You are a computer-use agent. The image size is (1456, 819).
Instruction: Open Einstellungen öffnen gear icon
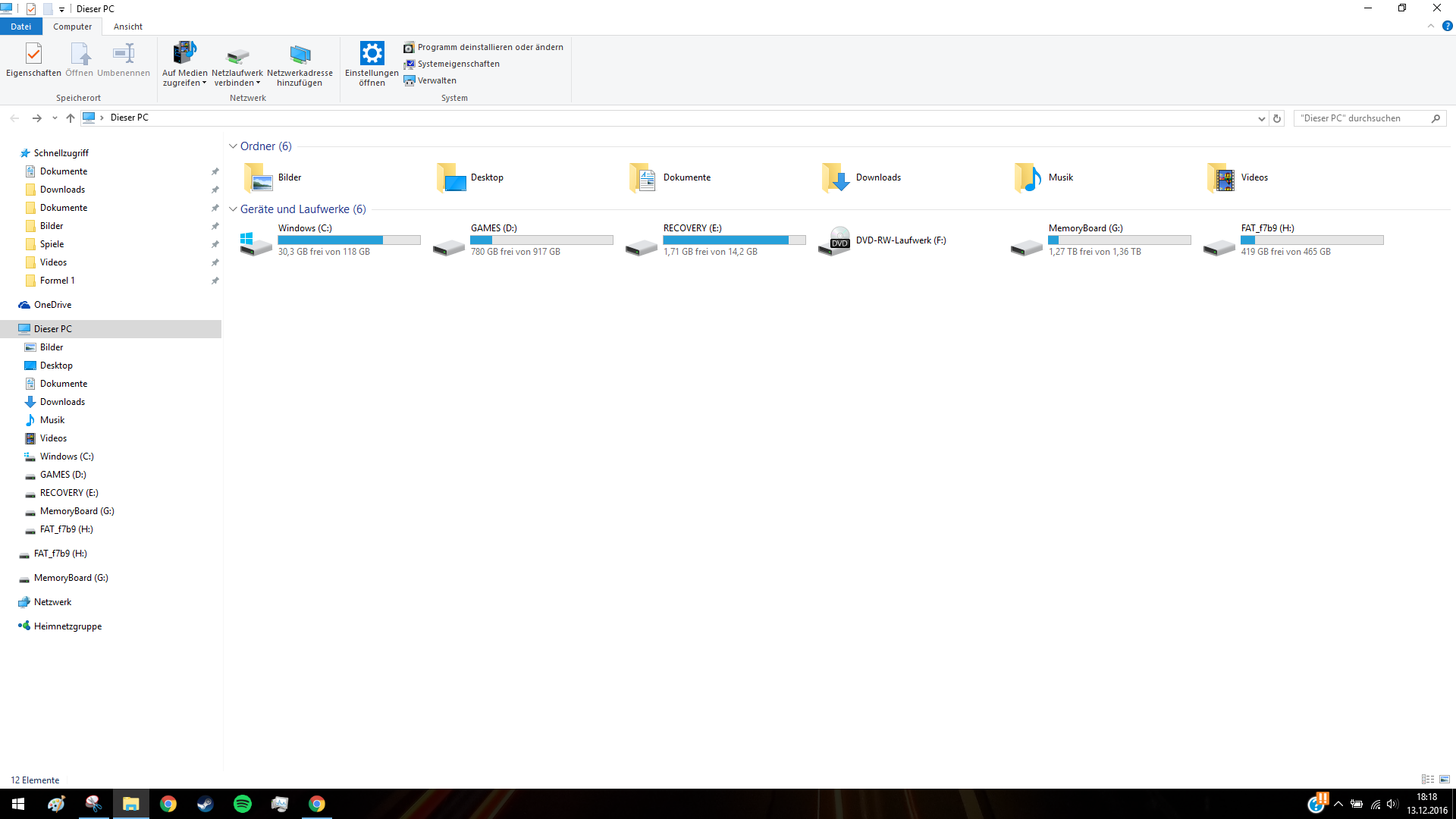(x=372, y=54)
